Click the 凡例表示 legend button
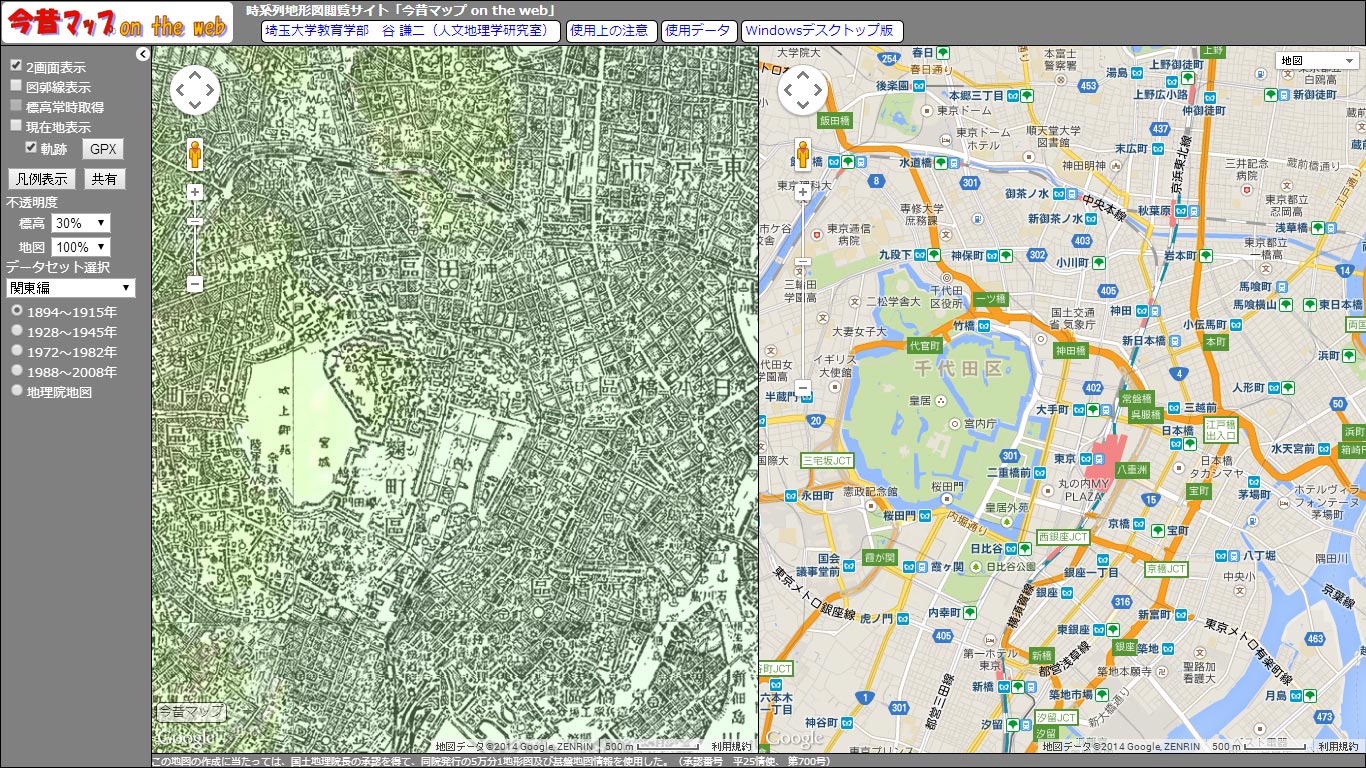 [x=42, y=179]
